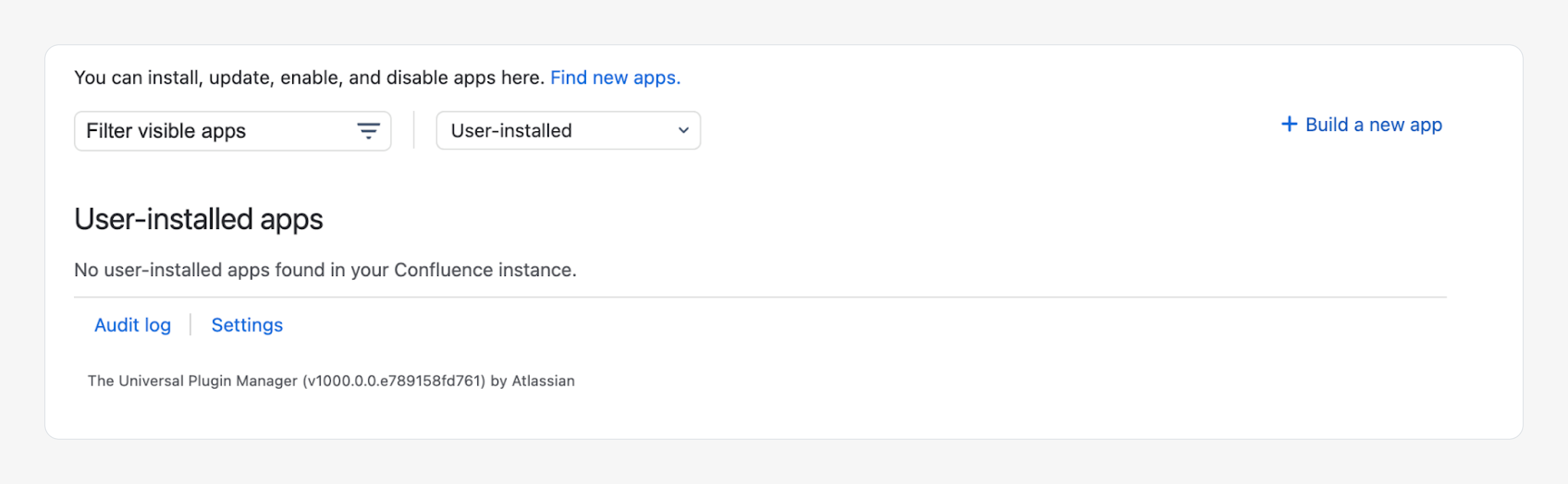
Task: Open the Audit log link
Action: 133,325
